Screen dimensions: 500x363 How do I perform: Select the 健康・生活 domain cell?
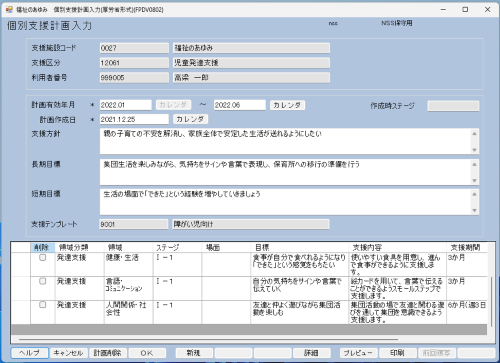(128, 264)
